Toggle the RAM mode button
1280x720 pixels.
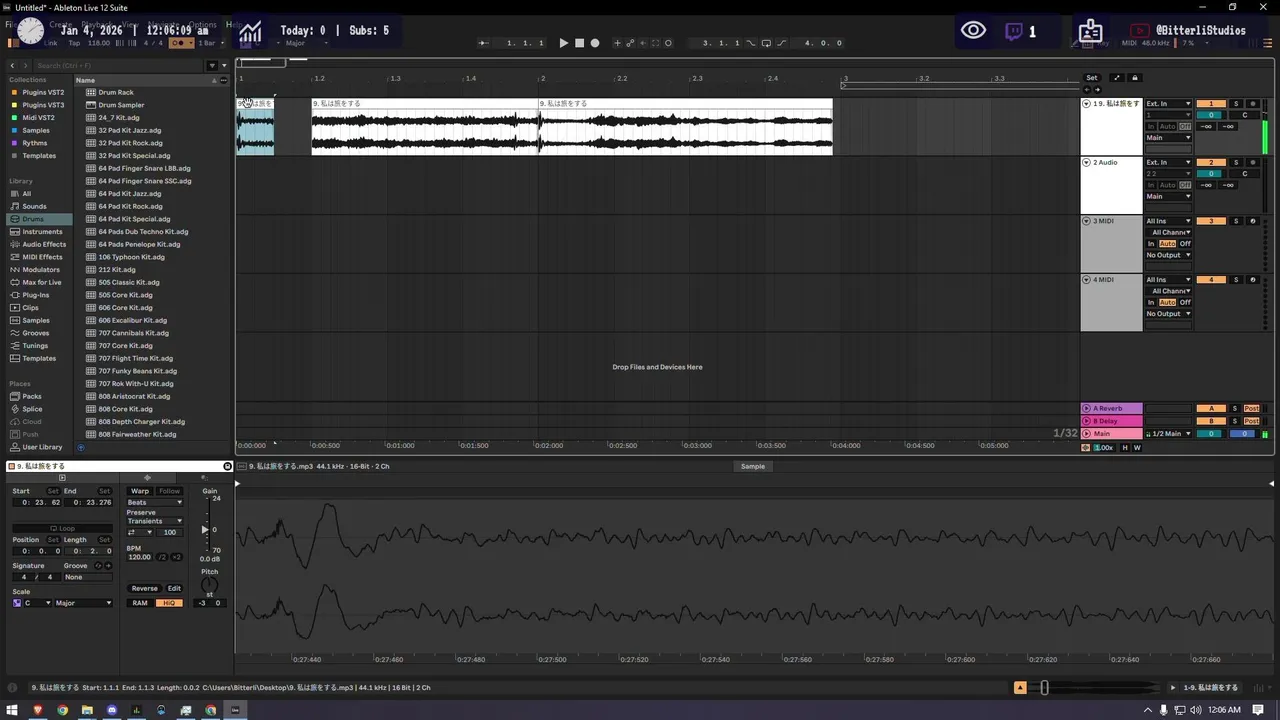coord(140,603)
